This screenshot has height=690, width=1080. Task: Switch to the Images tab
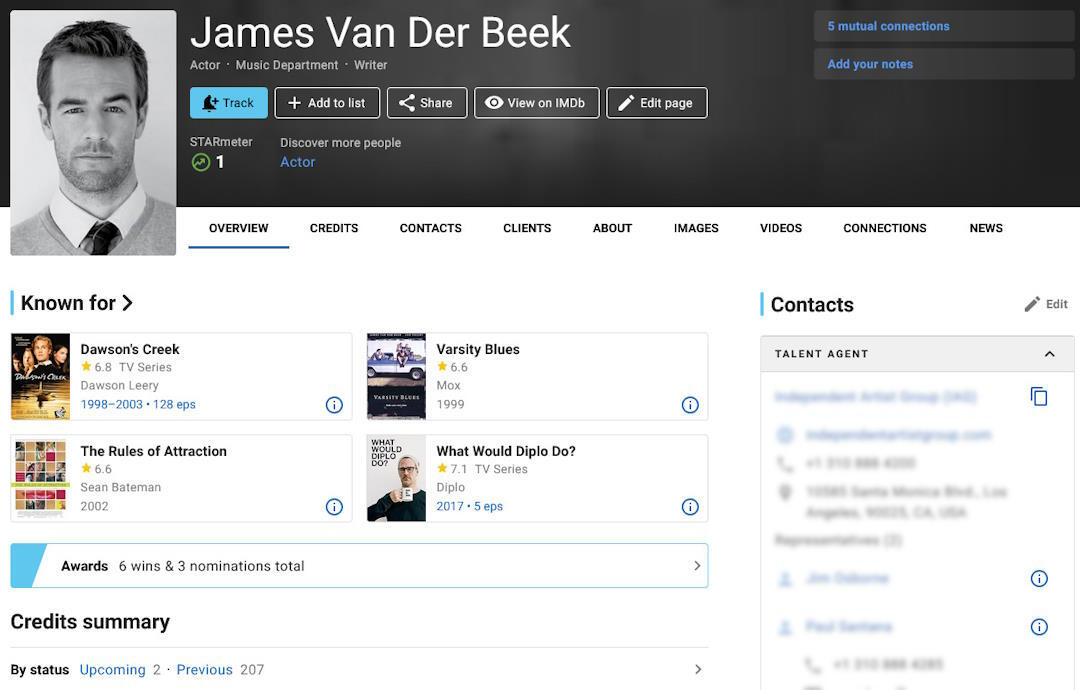(696, 228)
